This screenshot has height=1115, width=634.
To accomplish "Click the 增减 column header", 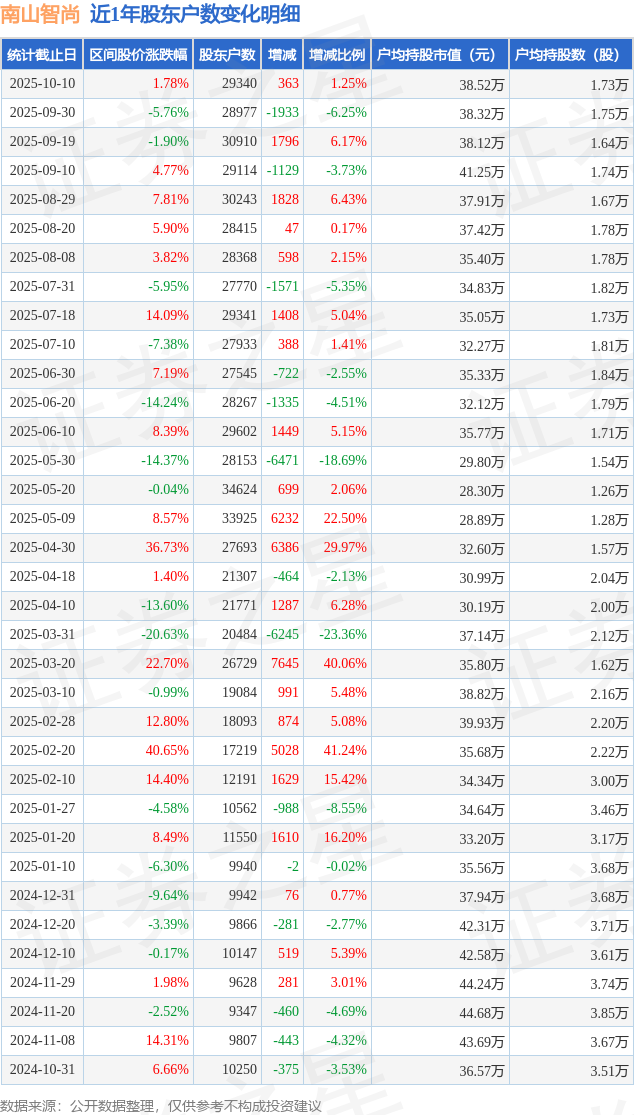I will (x=283, y=55).
